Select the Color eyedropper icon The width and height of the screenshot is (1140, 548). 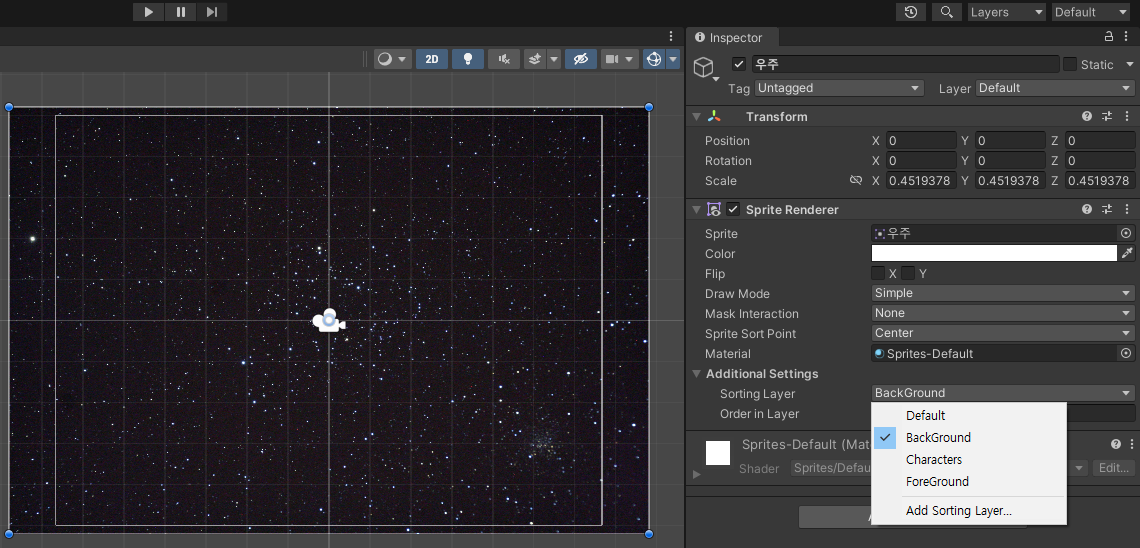[1127, 254]
